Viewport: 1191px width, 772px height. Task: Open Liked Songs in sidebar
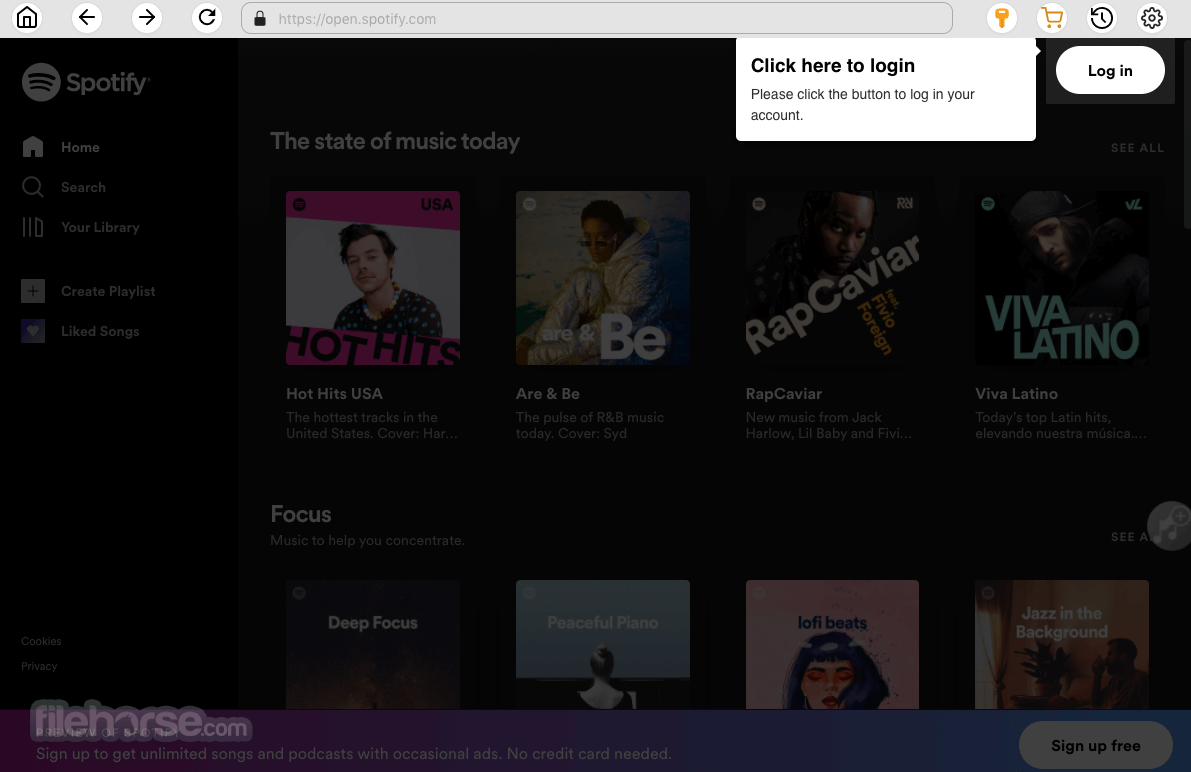(x=81, y=331)
